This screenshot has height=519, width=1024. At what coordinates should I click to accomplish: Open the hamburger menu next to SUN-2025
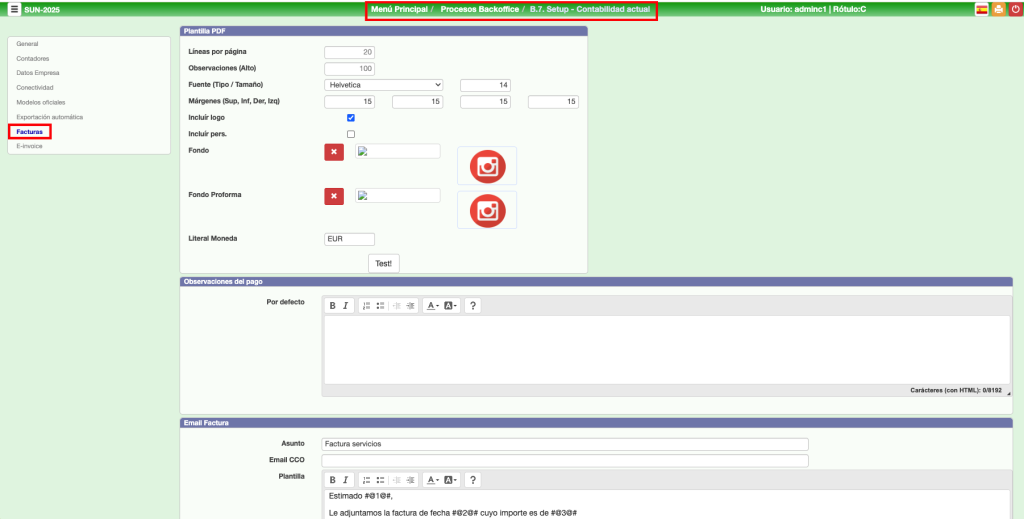[x=14, y=9]
